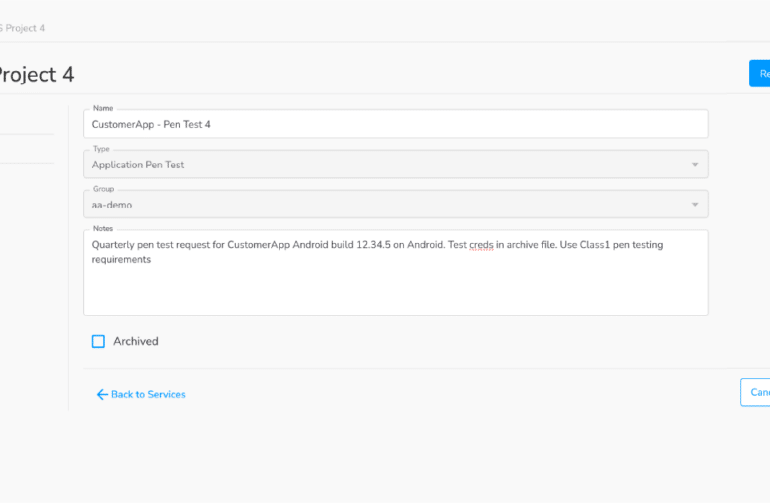Select the Project 4 breadcrumb at top
Screen dimensions: 770x503
(24, 28)
